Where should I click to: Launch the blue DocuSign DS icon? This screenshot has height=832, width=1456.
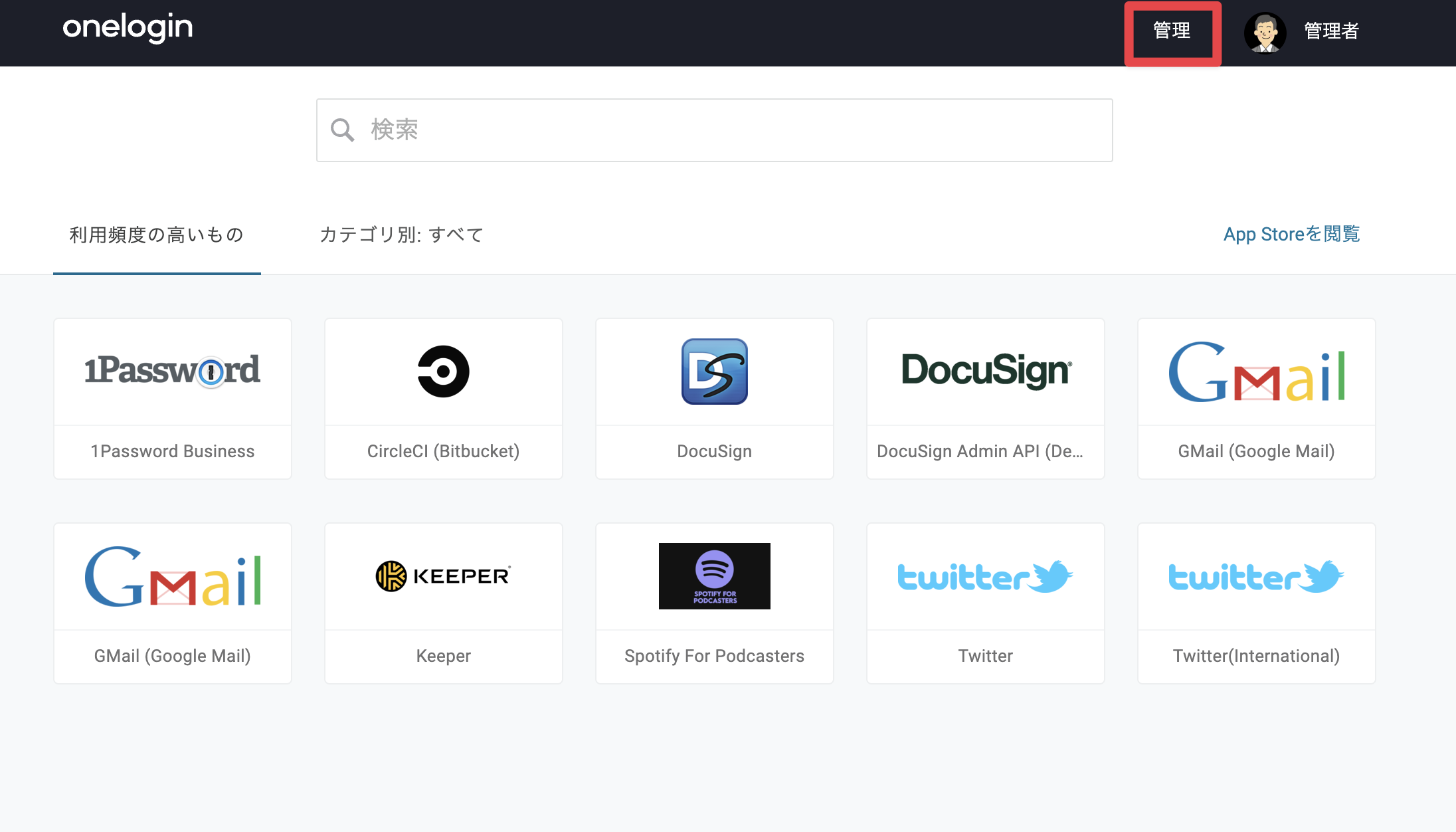coord(715,371)
